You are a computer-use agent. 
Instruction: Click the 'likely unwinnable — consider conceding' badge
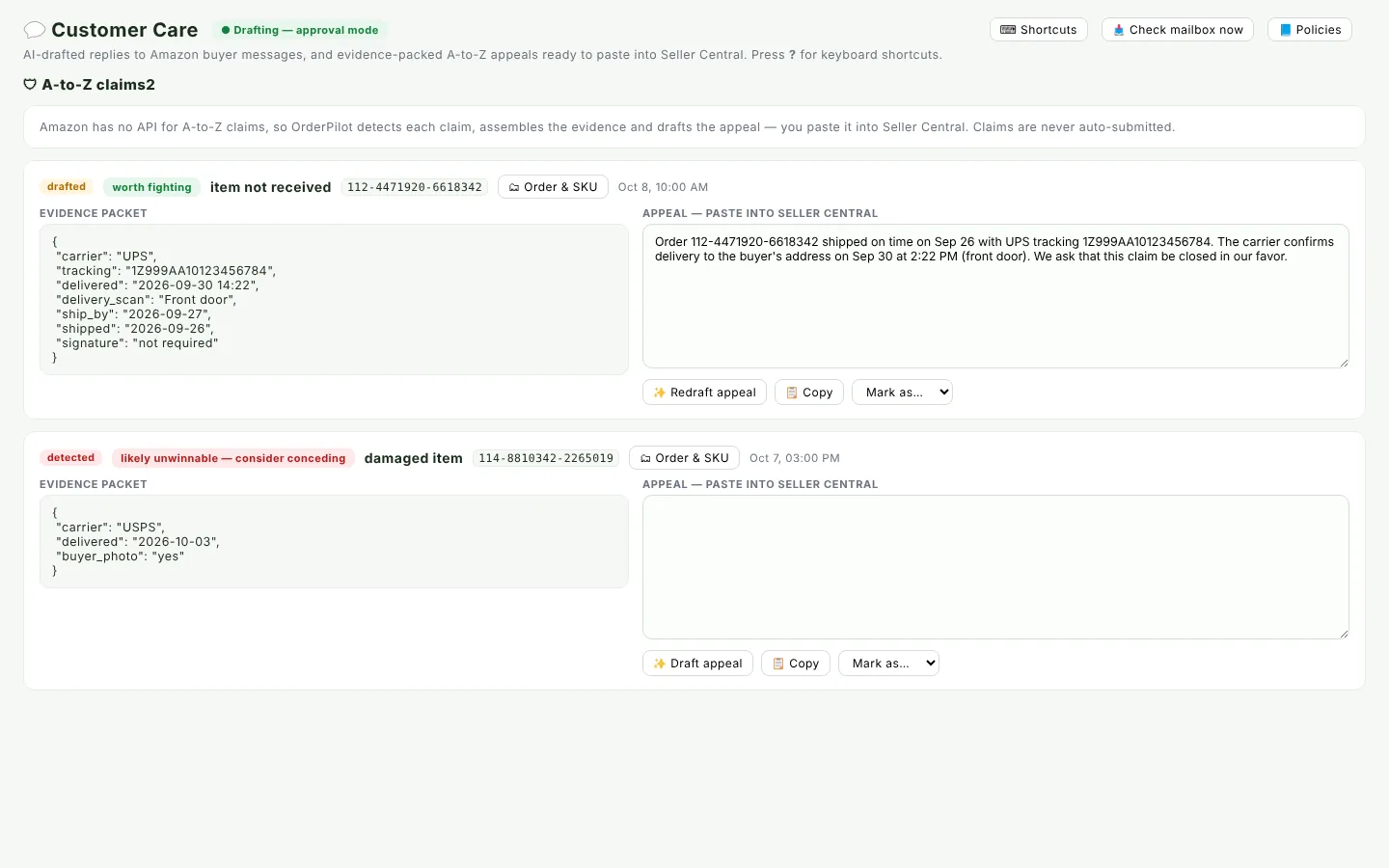click(232, 458)
